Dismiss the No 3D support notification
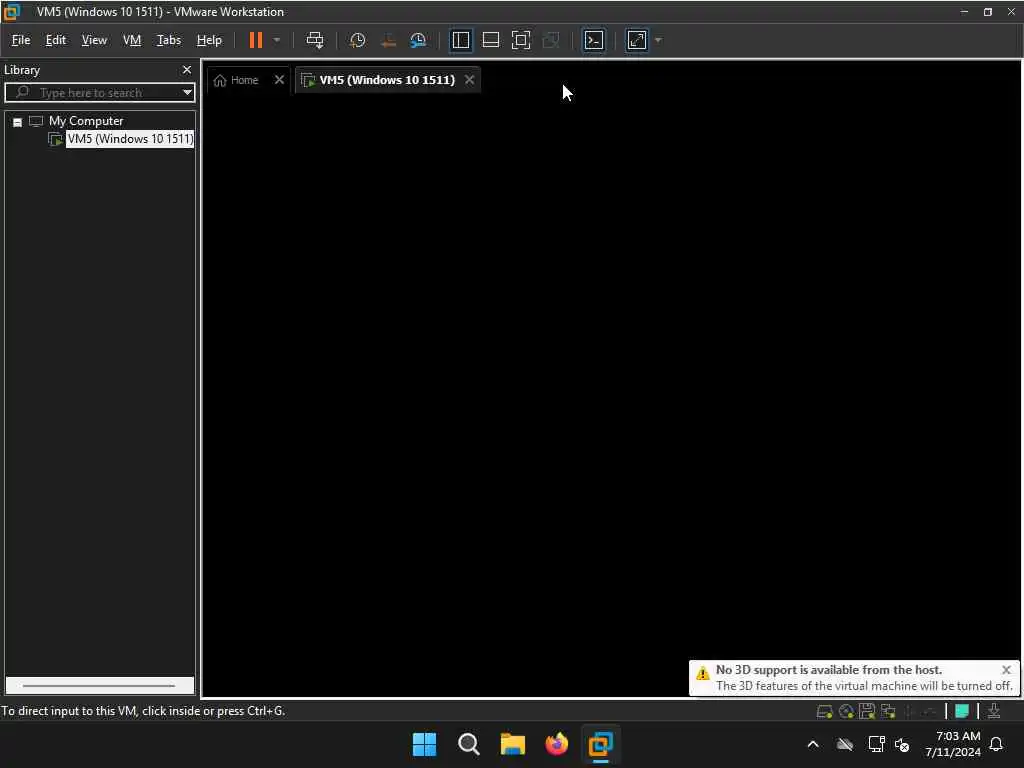The height and width of the screenshot is (768, 1024). click(x=1006, y=670)
